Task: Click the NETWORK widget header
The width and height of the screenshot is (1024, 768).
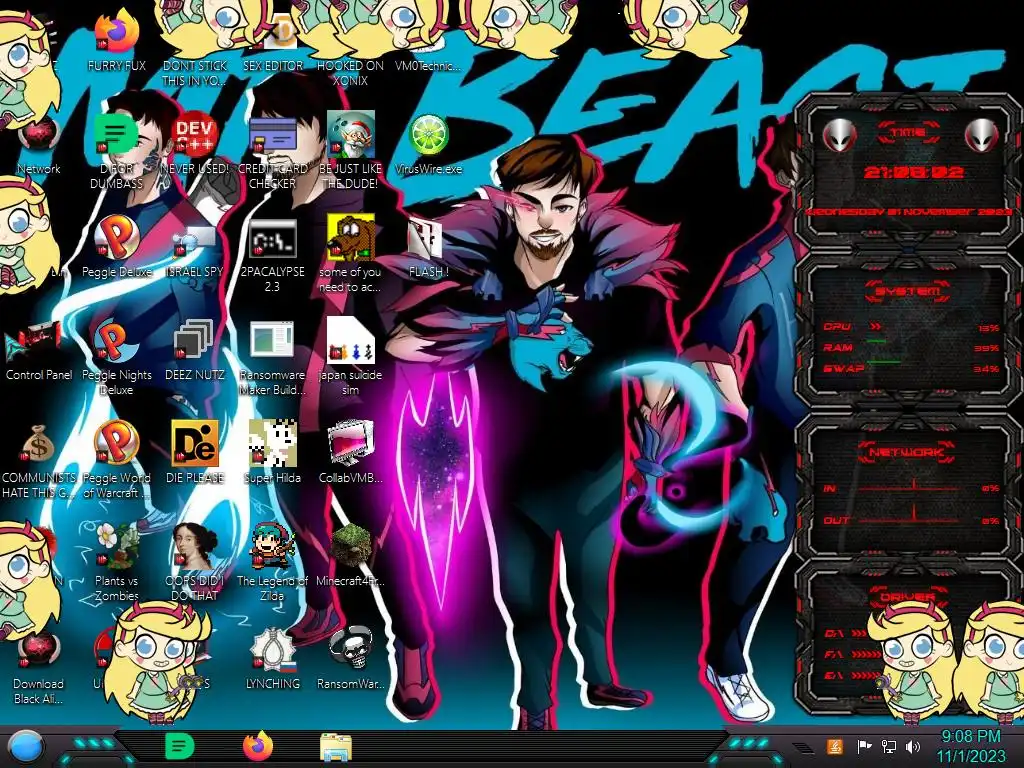Action: click(908, 451)
